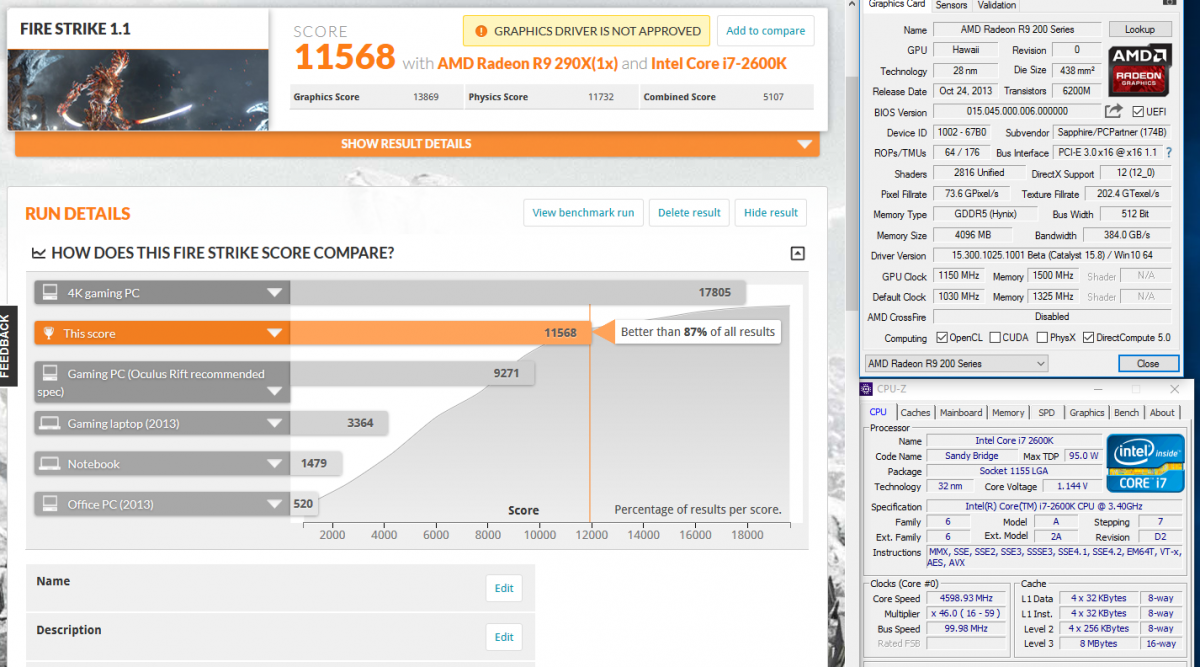Open the Feedback side tab
Image resolution: width=1200 pixels, height=667 pixels.
tap(8, 345)
